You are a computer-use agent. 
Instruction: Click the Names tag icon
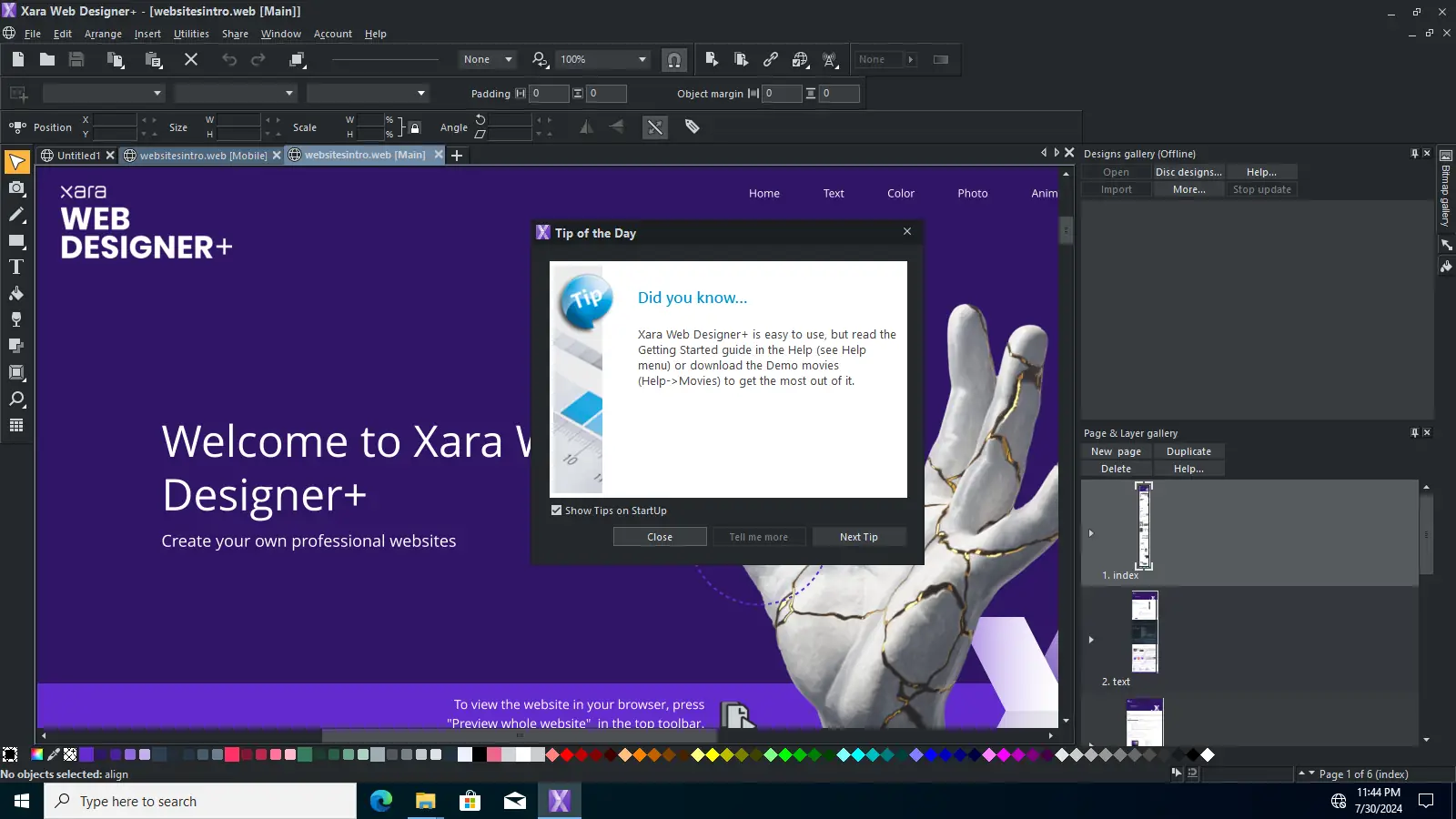(692, 126)
